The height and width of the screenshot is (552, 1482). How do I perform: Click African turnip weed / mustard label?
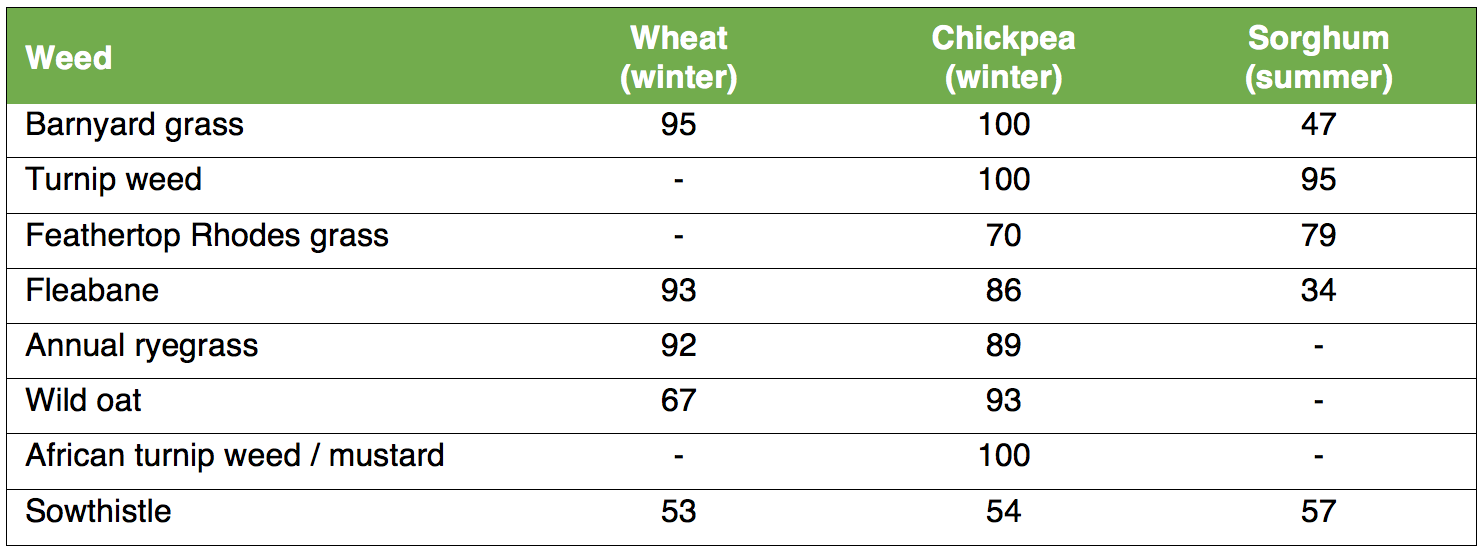tap(235, 456)
